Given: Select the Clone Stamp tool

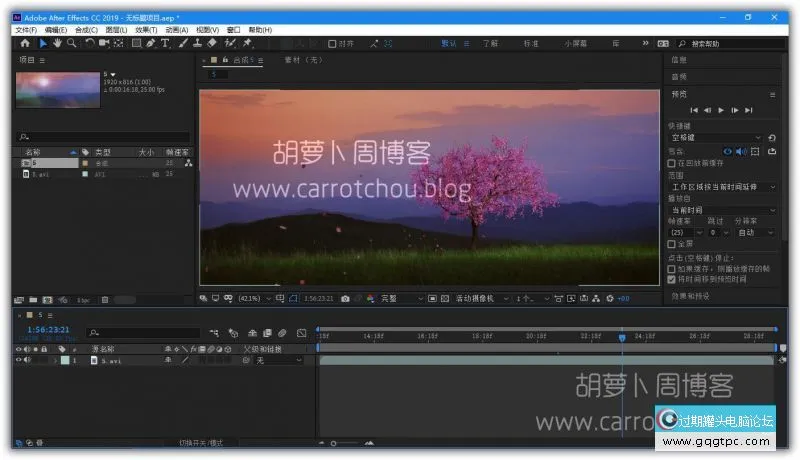Looking at the screenshot, I should pyautogui.click(x=197, y=43).
